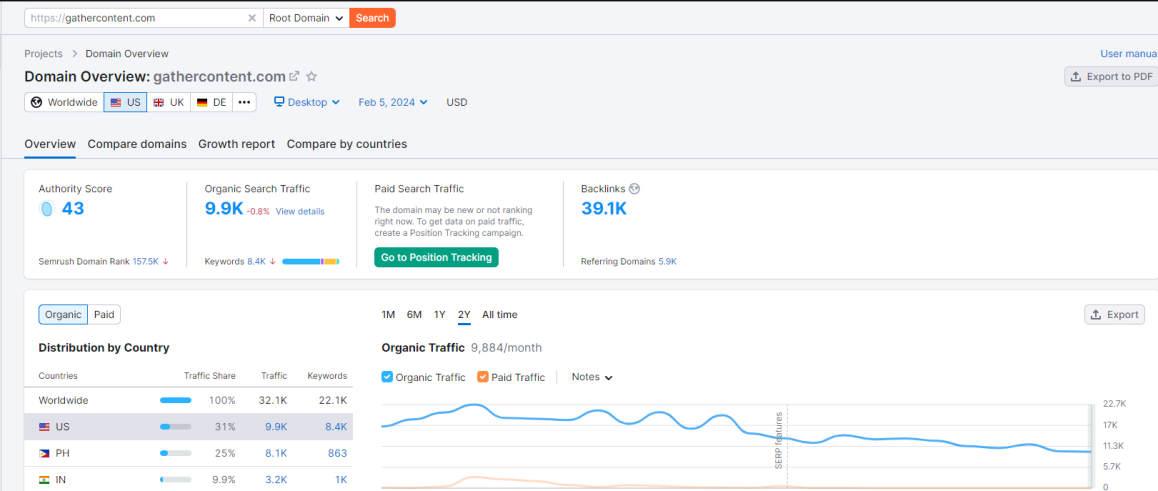Select DE database button
The width and height of the screenshot is (1158, 491).
point(211,102)
